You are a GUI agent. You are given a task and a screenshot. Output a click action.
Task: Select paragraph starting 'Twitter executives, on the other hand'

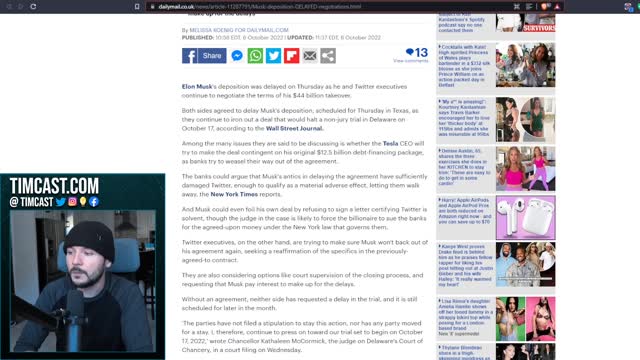click(x=305, y=251)
